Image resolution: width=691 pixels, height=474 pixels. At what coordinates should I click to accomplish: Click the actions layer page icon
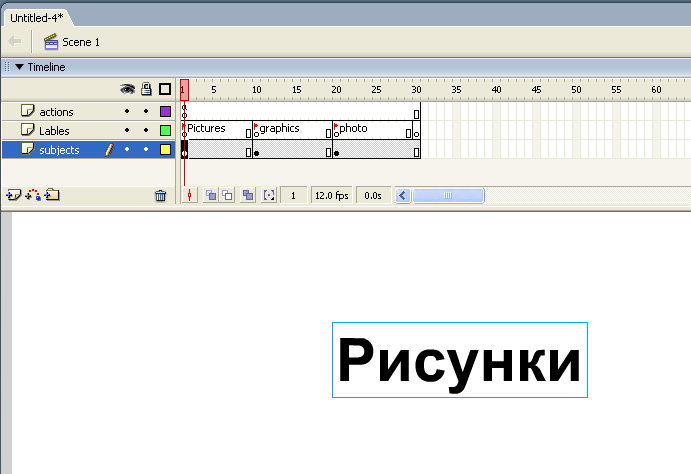pyautogui.click(x=27, y=111)
